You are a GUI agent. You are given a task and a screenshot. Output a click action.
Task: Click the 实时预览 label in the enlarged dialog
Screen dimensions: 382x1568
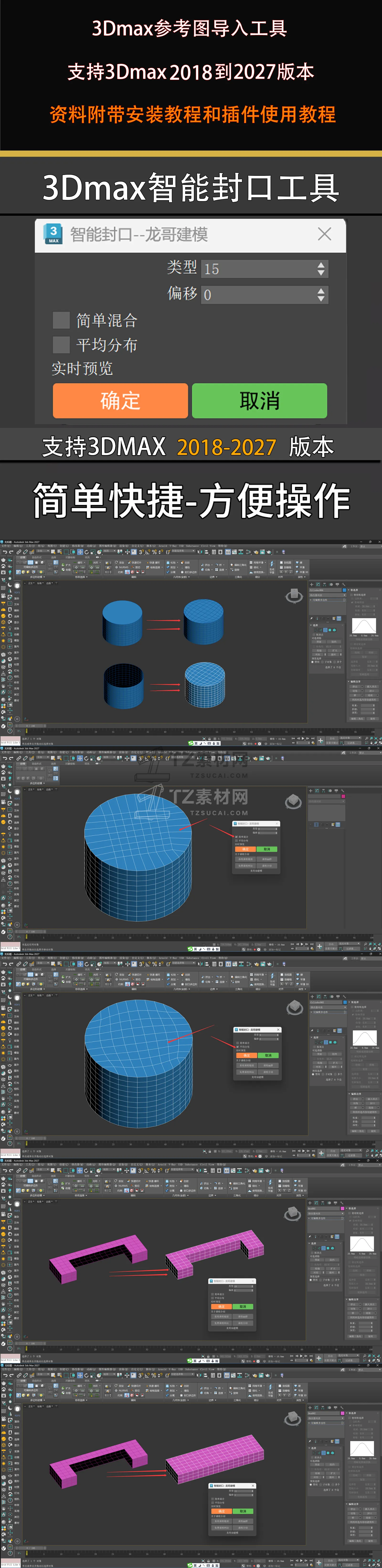click(x=82, y=368)
